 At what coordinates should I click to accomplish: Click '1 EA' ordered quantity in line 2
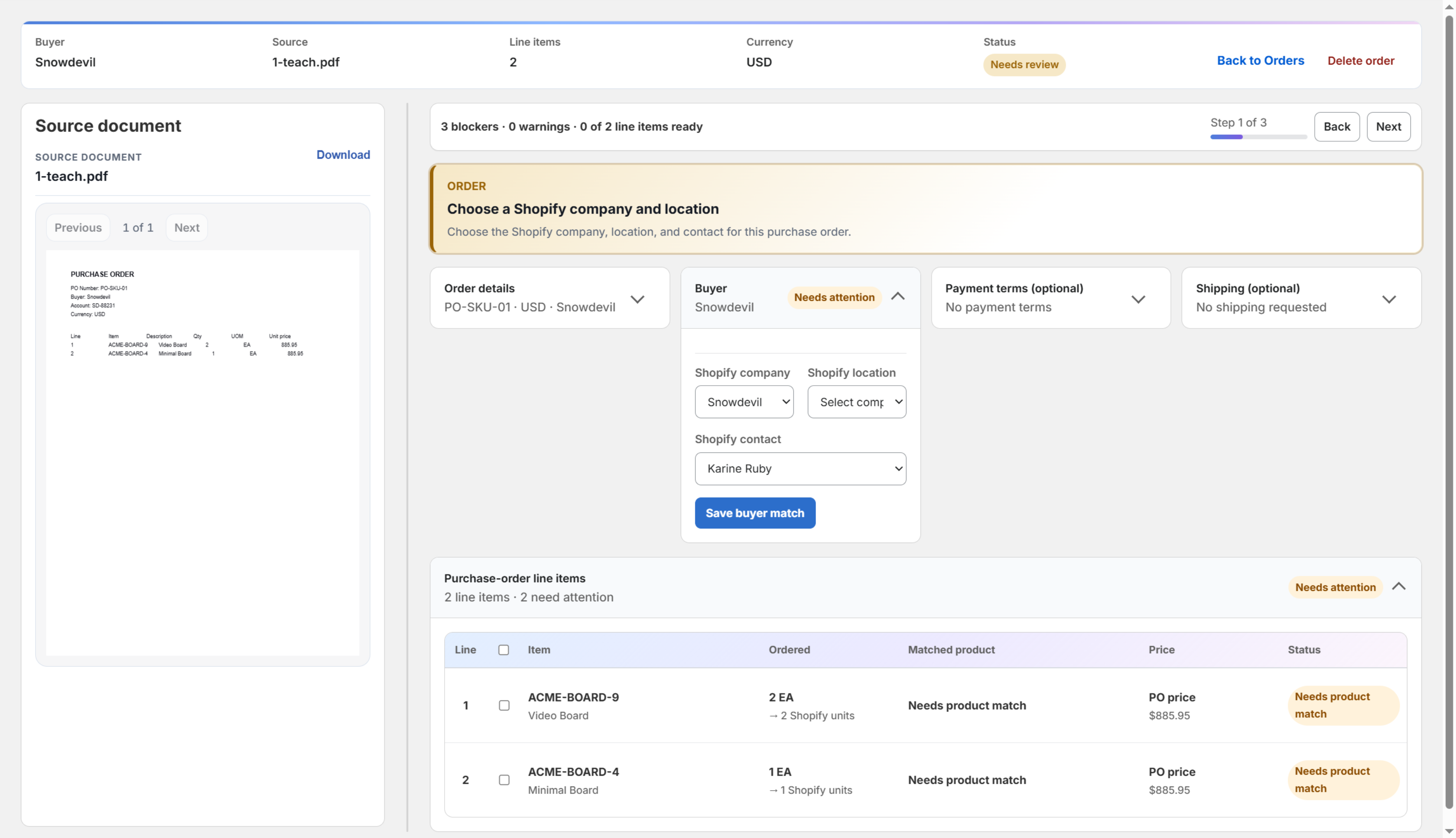[x=779, y=772]
